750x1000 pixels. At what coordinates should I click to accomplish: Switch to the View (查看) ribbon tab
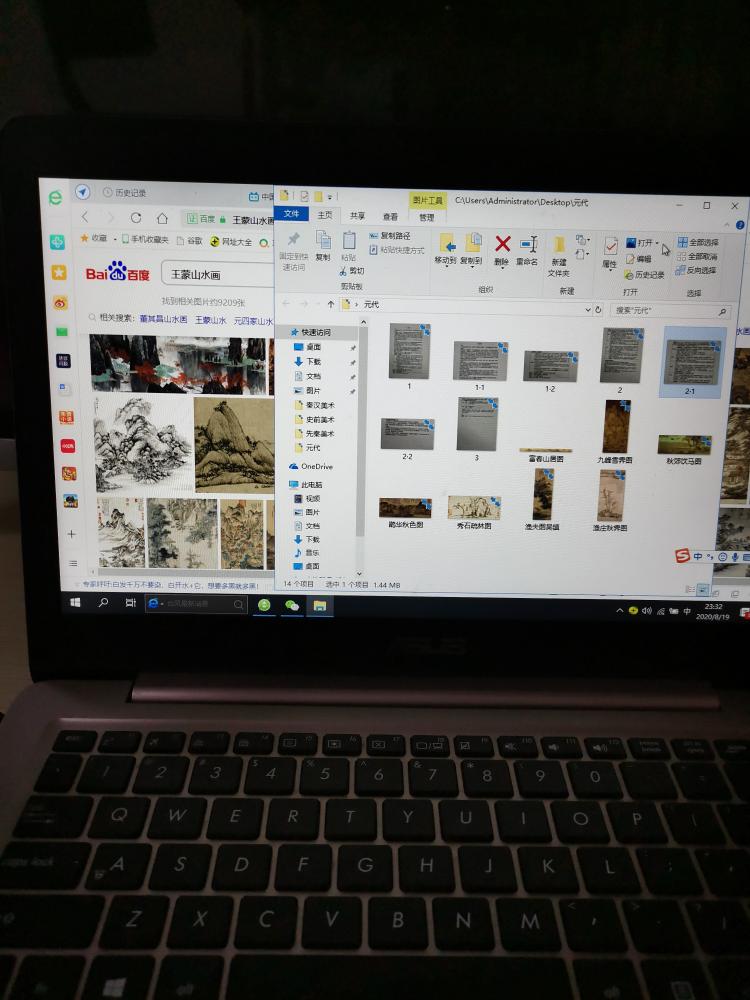click(x=390, y=217)
